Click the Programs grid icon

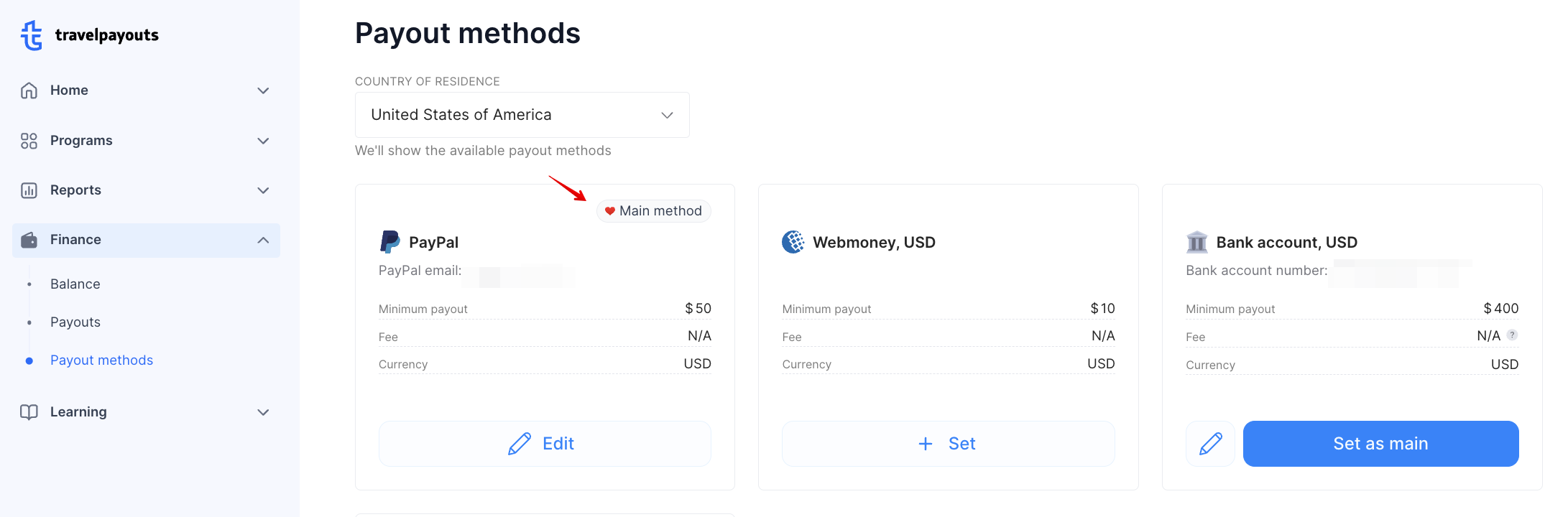click(x=29, y=141)
